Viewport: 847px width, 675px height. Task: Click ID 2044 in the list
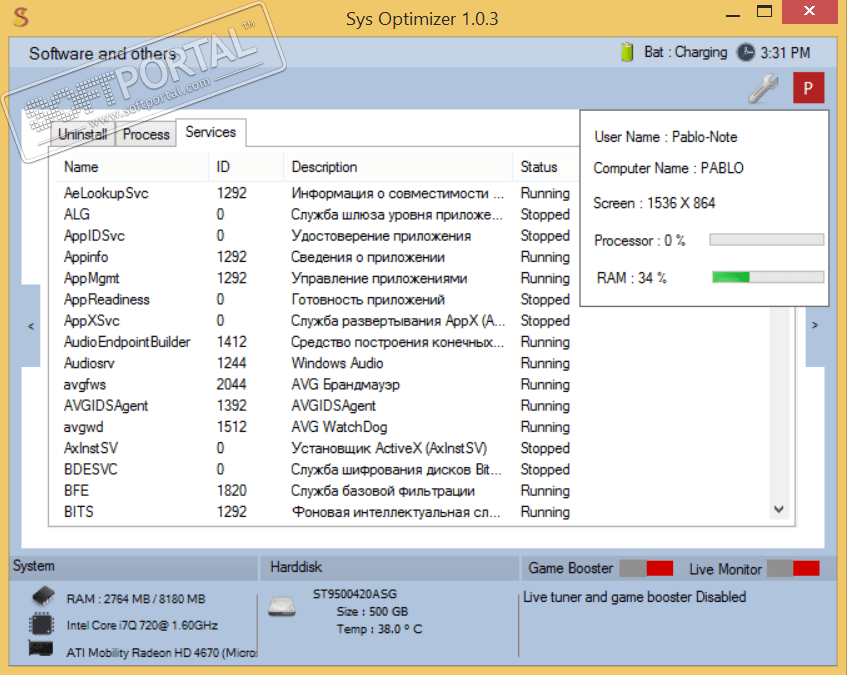[231, 384]
